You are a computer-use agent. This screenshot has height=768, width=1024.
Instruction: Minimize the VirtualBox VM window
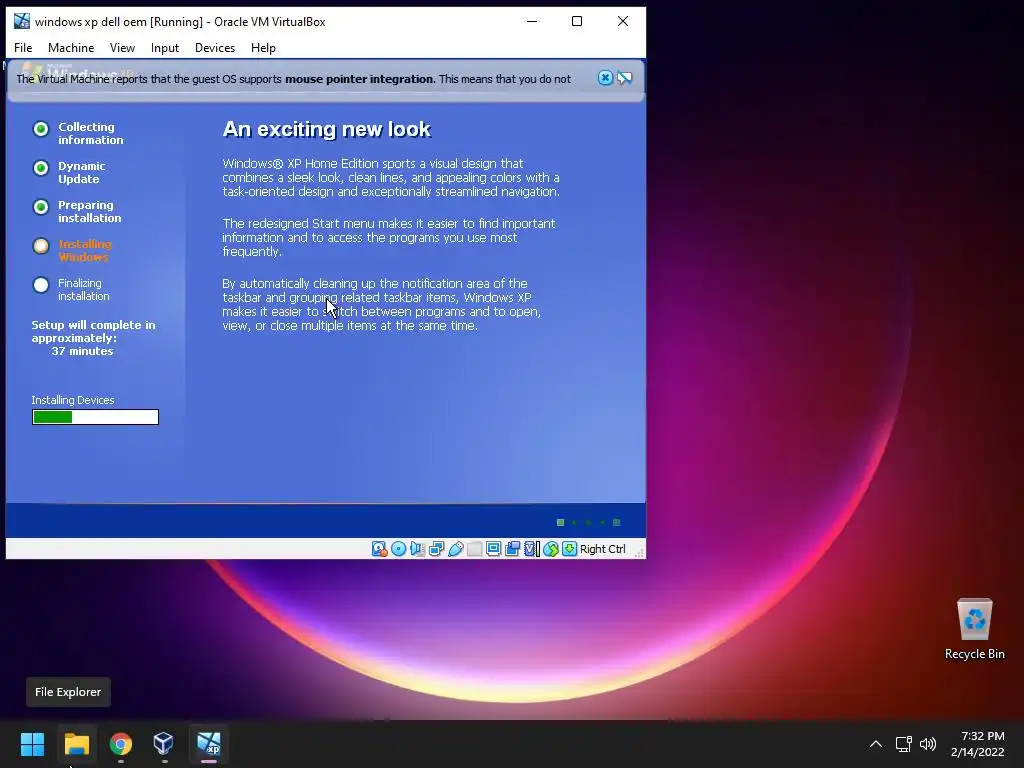click(x=532, y=21)
